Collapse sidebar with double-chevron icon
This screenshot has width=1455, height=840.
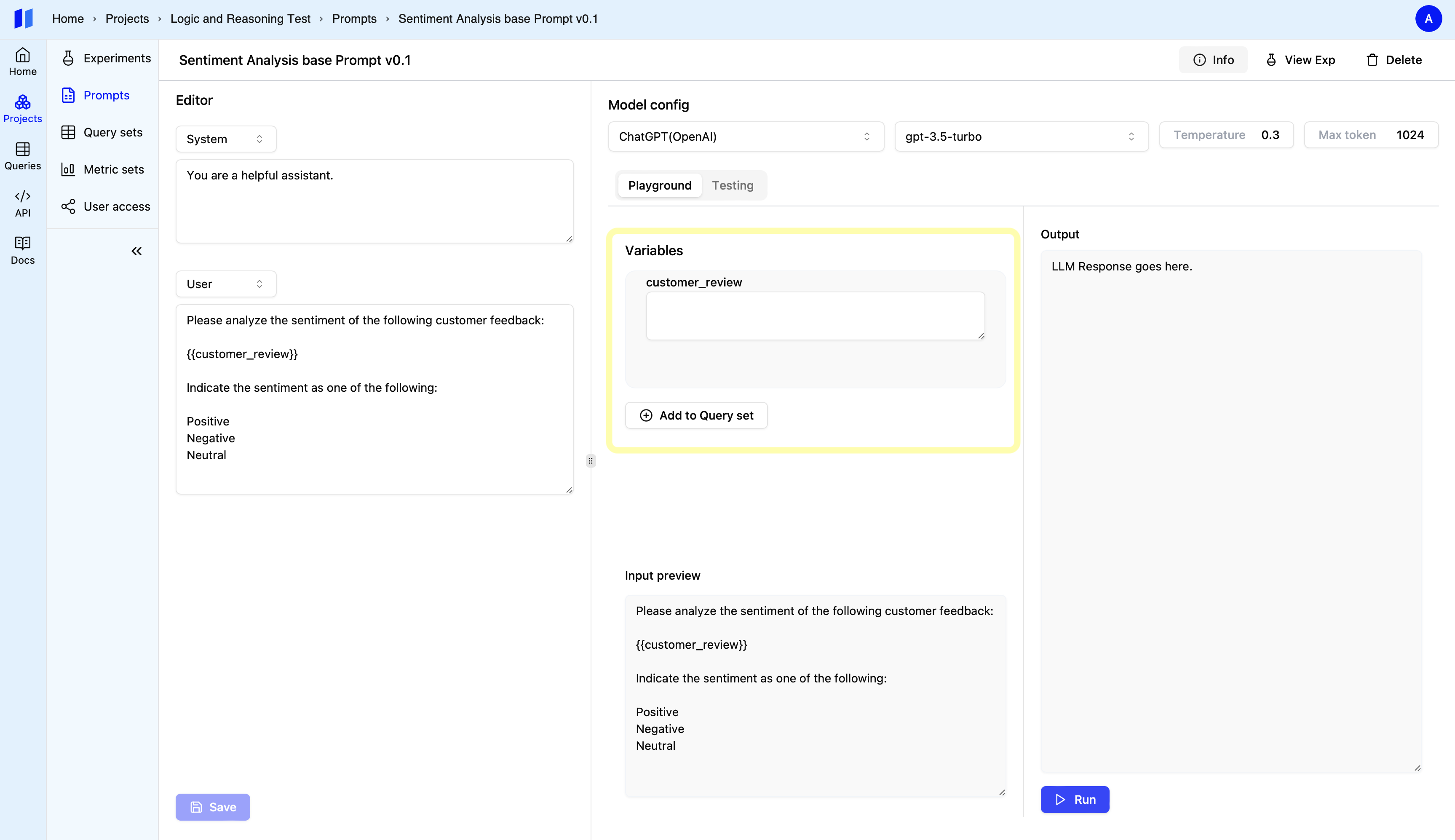(136, 251)
